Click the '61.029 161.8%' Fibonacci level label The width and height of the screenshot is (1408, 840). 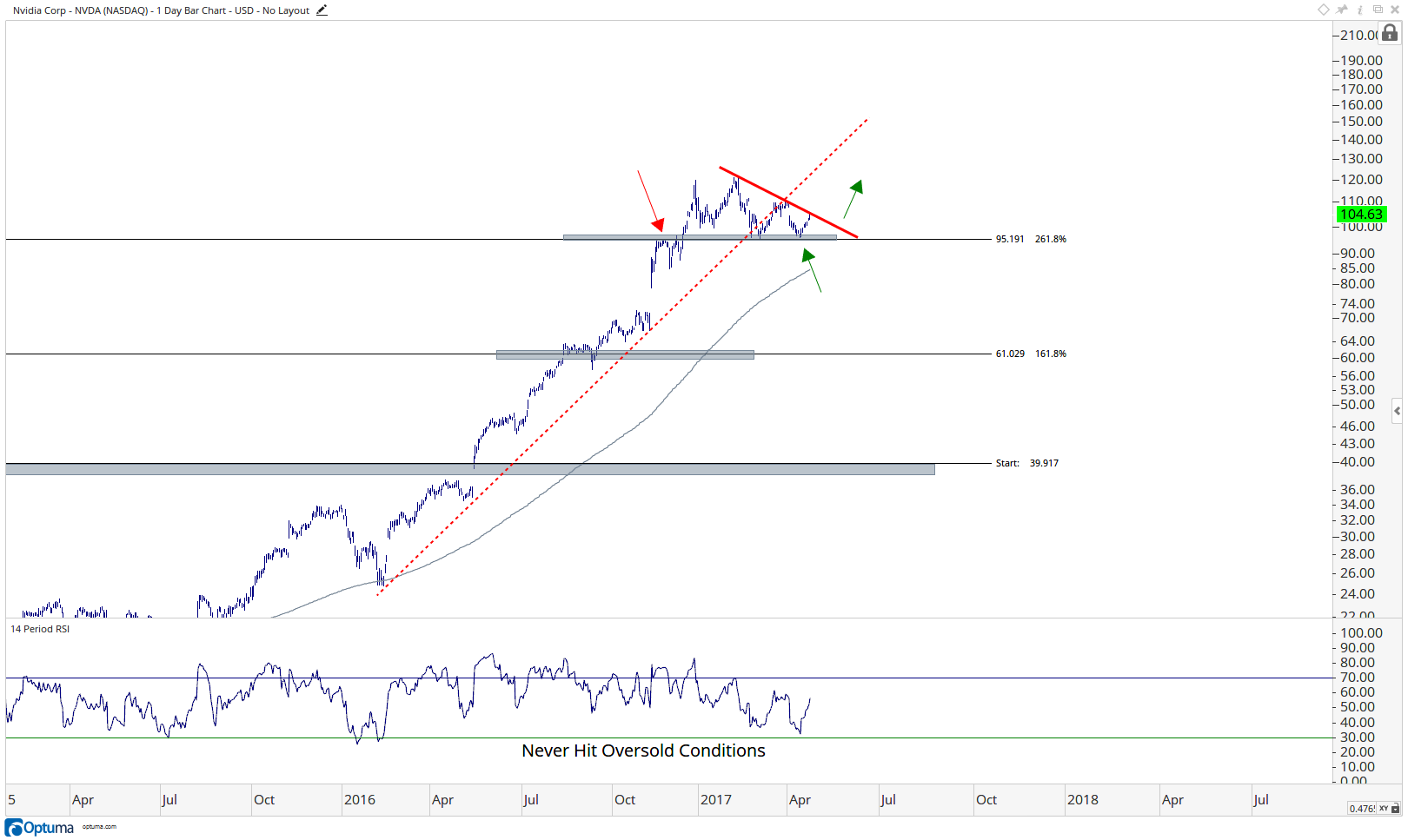(x=1031, y=354)
